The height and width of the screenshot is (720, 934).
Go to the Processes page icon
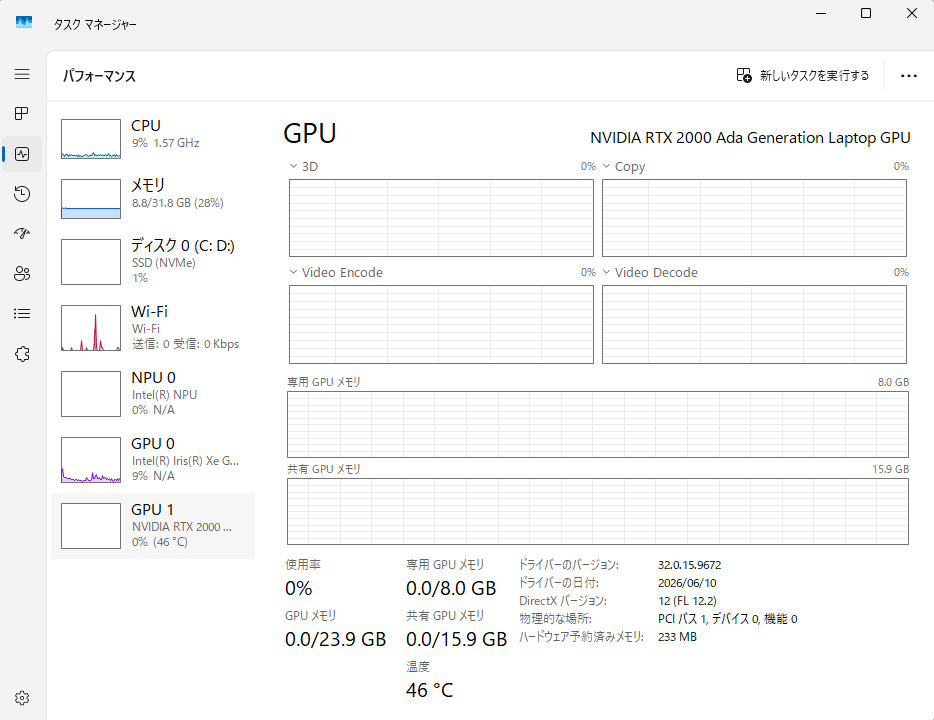coord(22,113)
